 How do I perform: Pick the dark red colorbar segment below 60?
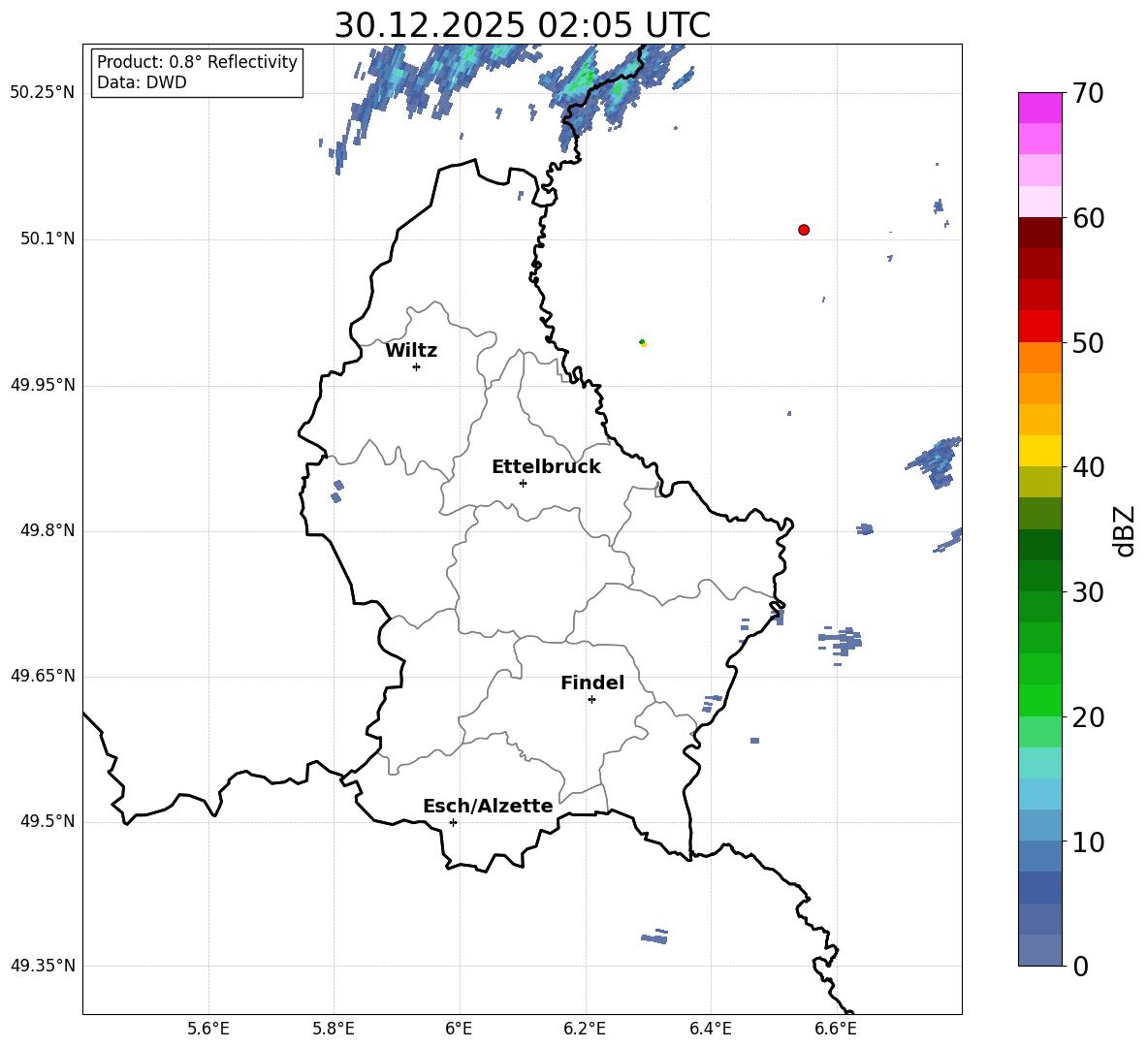(1039, 233)
